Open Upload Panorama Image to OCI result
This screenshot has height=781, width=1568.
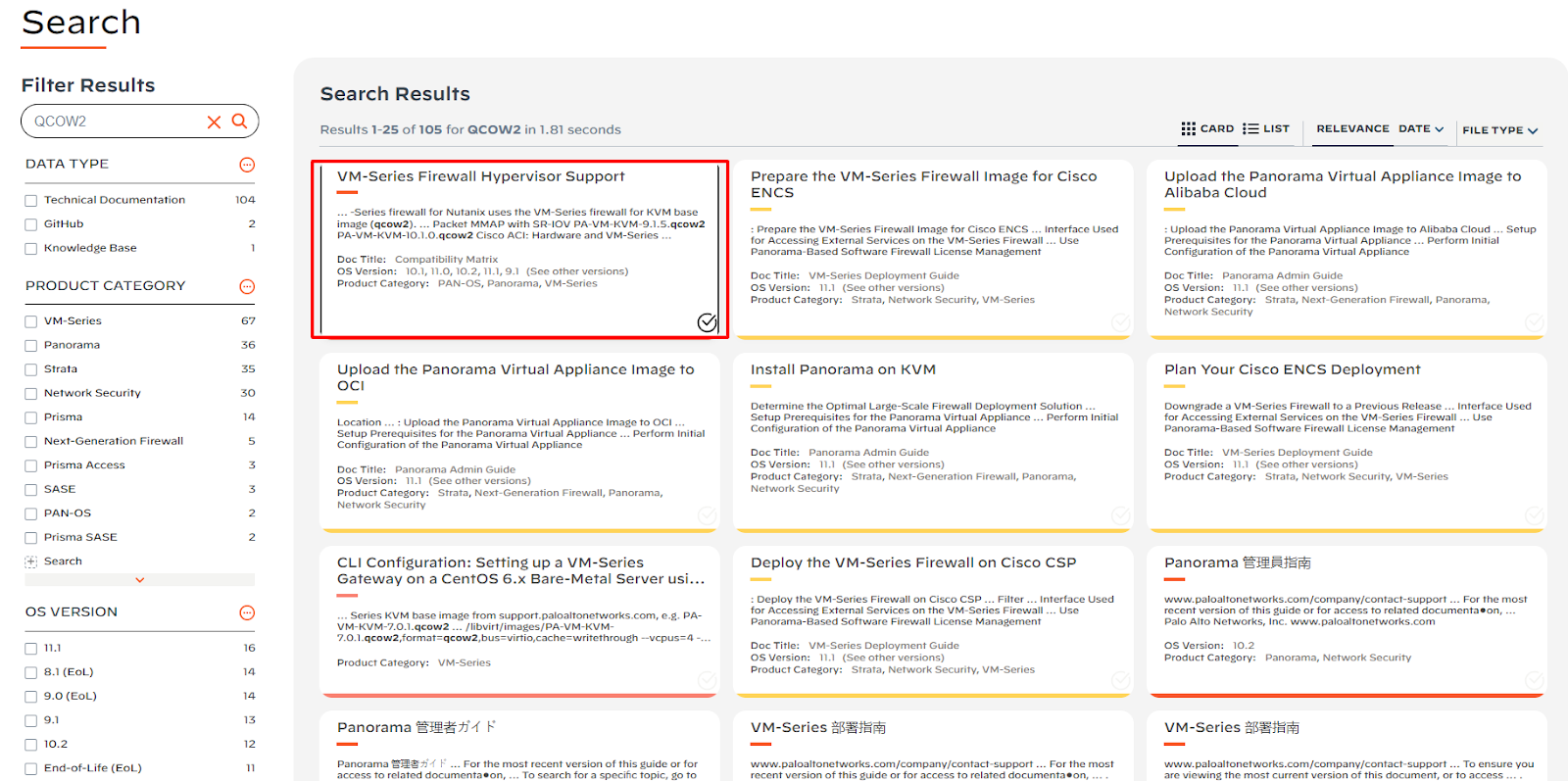coord(515,377)
